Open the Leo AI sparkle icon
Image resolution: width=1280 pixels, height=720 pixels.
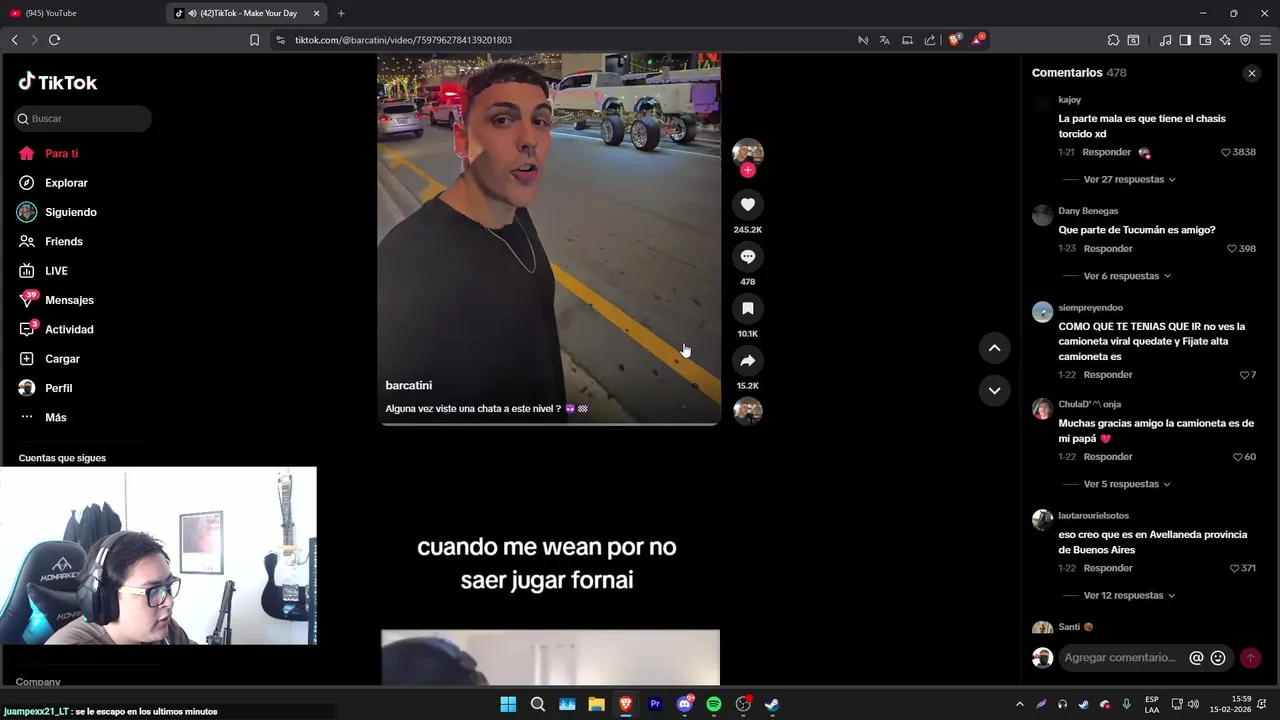coord(1225,40)
